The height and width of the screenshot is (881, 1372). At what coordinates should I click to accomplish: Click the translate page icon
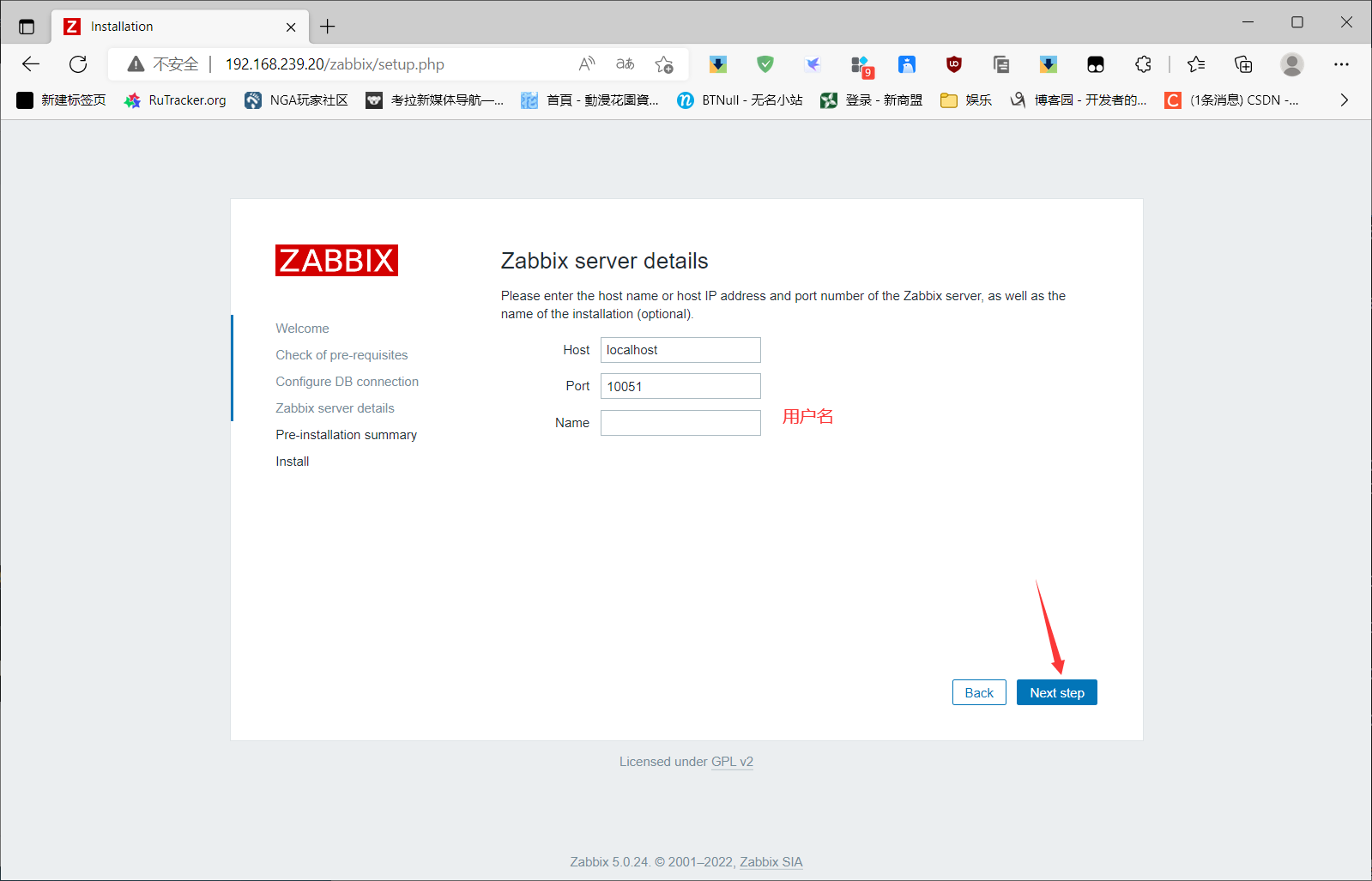(626, 64)
